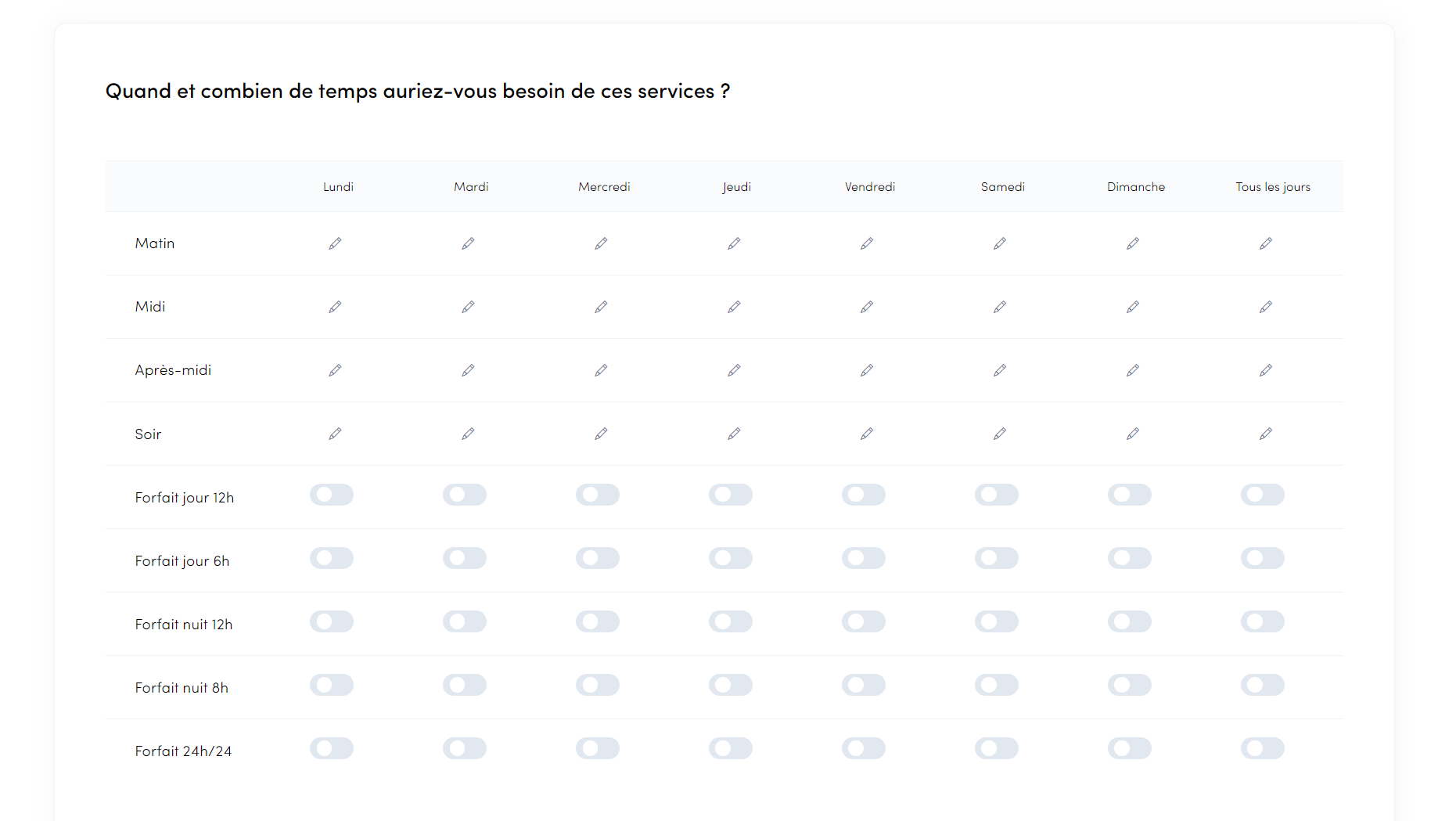1456x821 pixels.
Task: Edit Soir for Tous les jours
Action: tap(1266, 434)
